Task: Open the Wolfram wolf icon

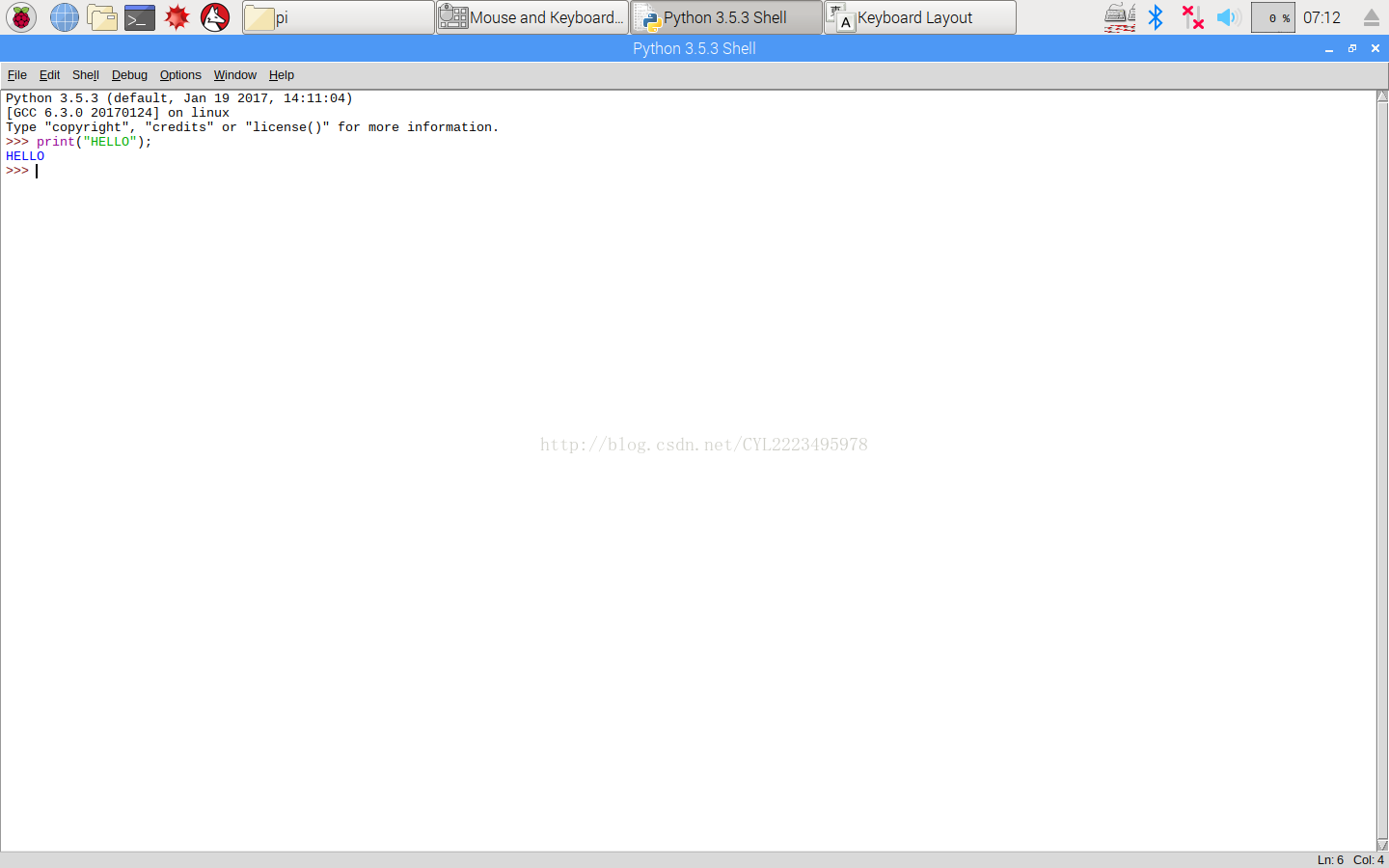Action: point(215,17)
